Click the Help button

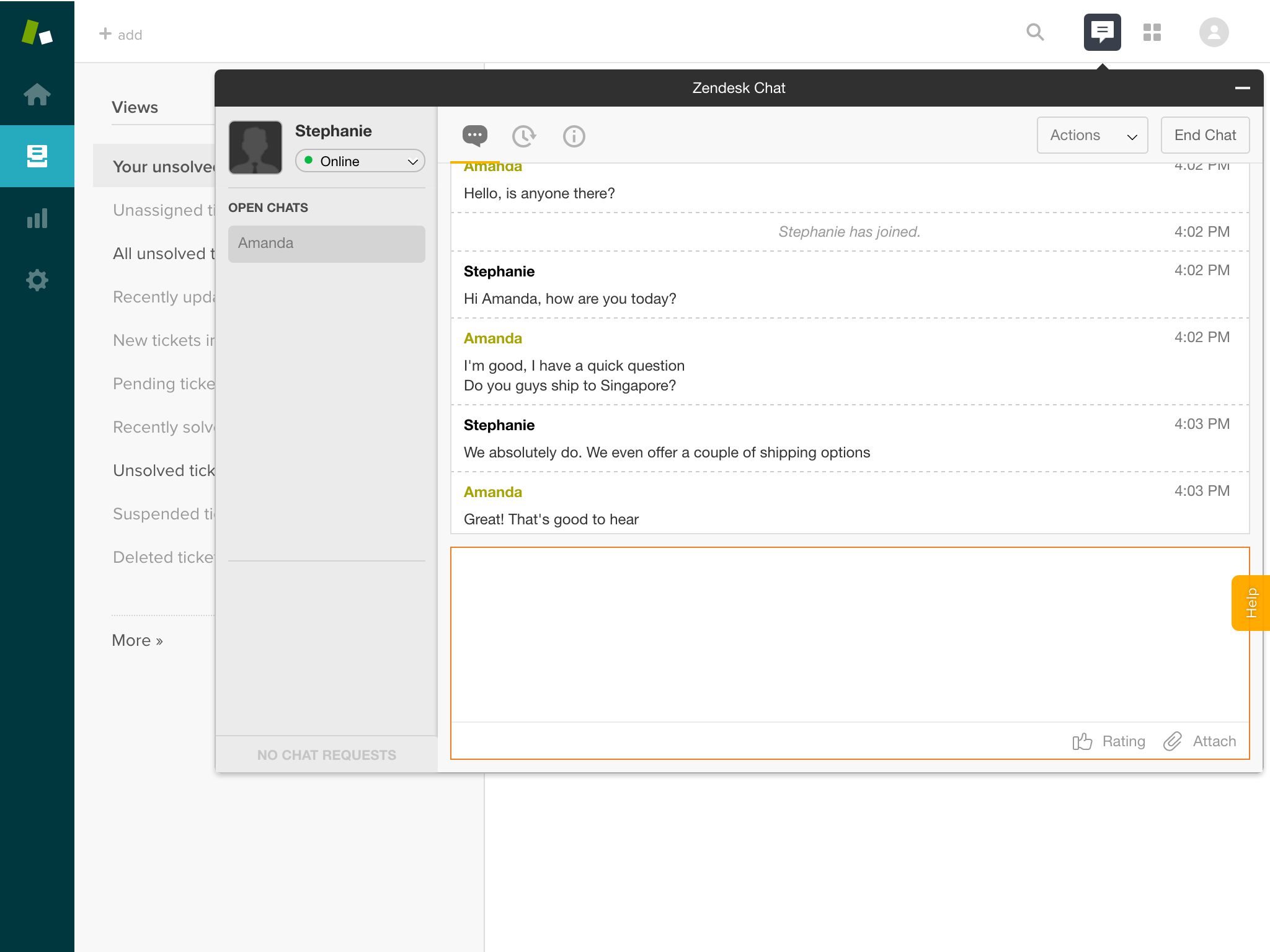pos(1253,602)
